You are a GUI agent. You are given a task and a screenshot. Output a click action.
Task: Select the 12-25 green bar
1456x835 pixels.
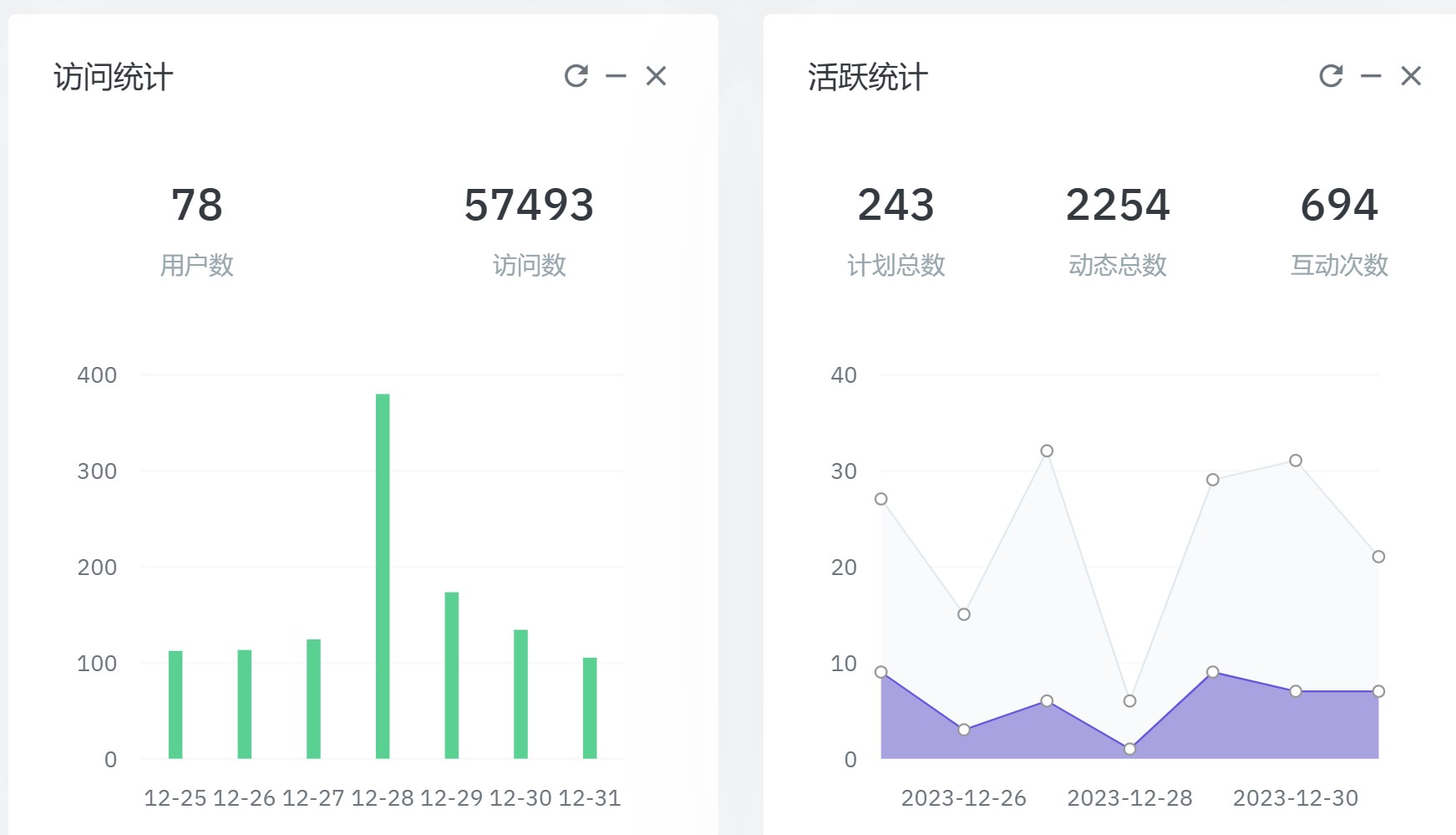click(x=175, y=705)
